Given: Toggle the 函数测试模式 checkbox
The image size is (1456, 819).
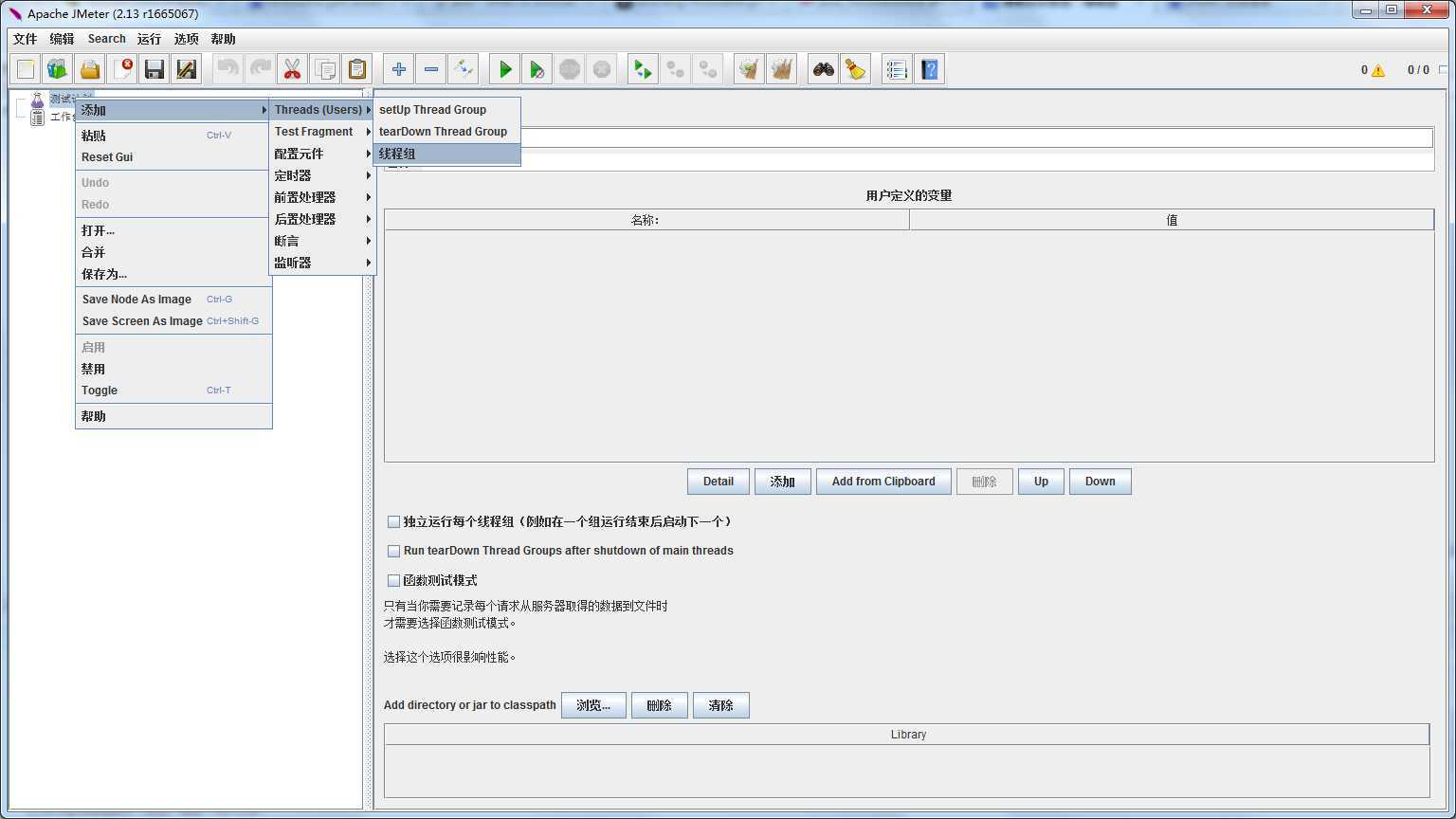Looking at the screenshot, I should coord(393,580).
